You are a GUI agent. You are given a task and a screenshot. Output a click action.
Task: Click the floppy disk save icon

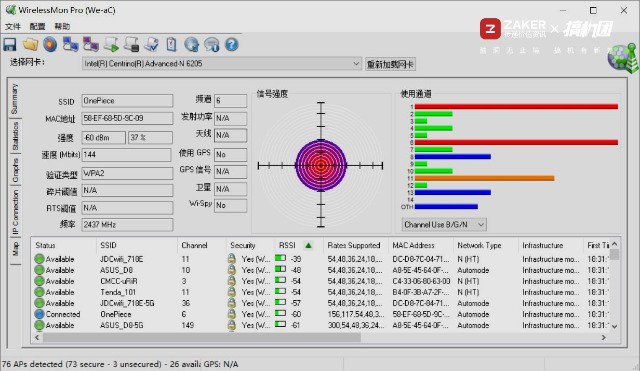[x=10, y=44]
